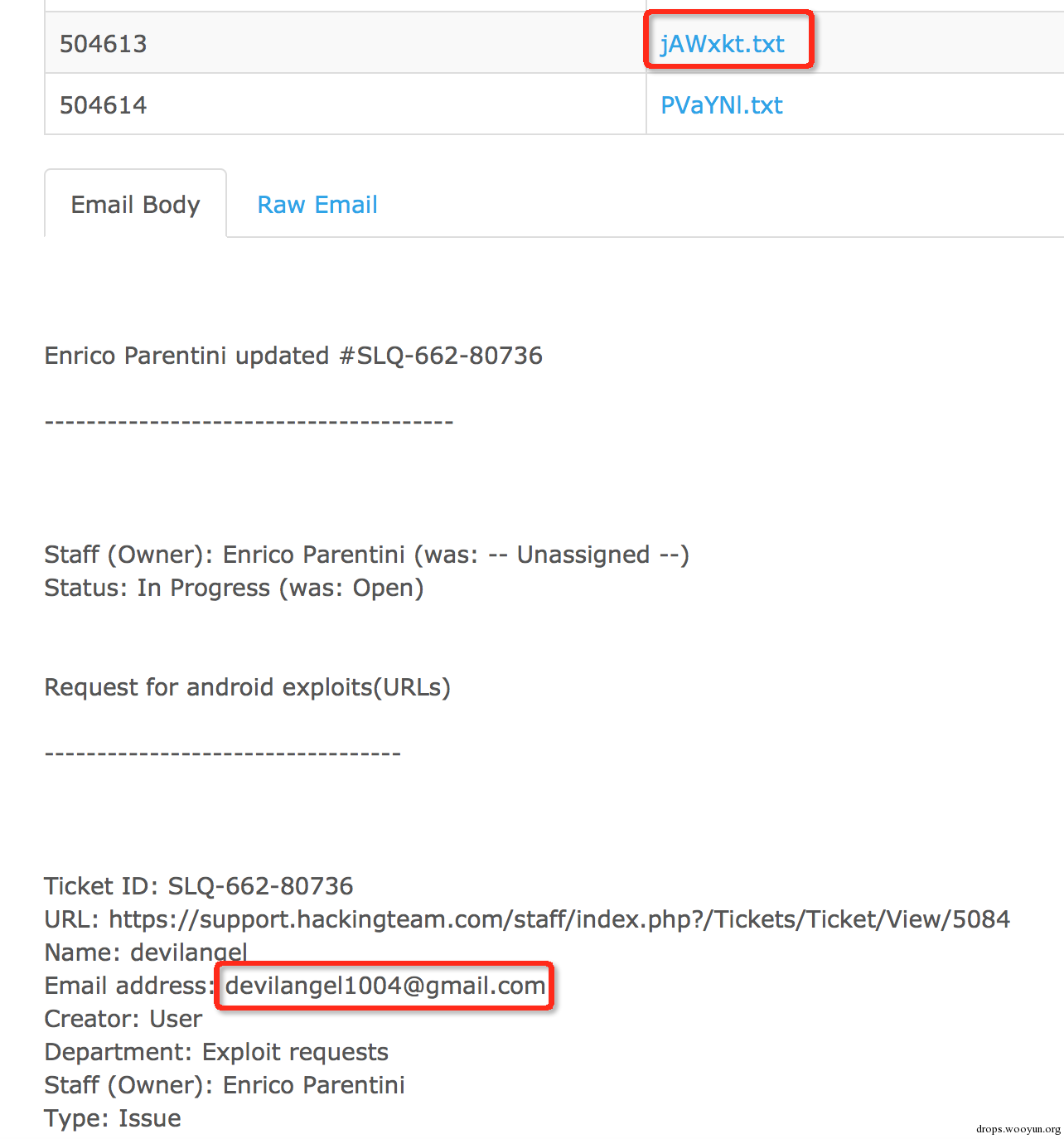Click the 'Name: devilangel' line
The width and height of the screenshot is (1064, 1139).
146,952
